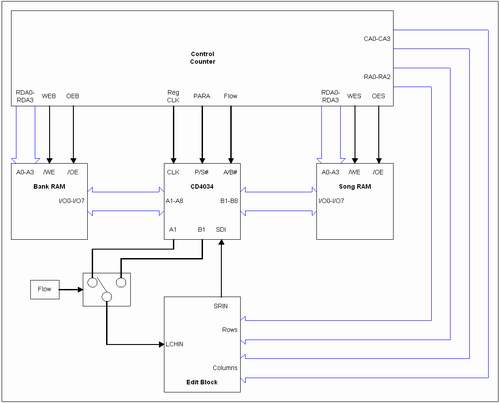Select the CD4034 chip title
The height and width of the screenshot is (403, 500).
(x=202, y=187)
